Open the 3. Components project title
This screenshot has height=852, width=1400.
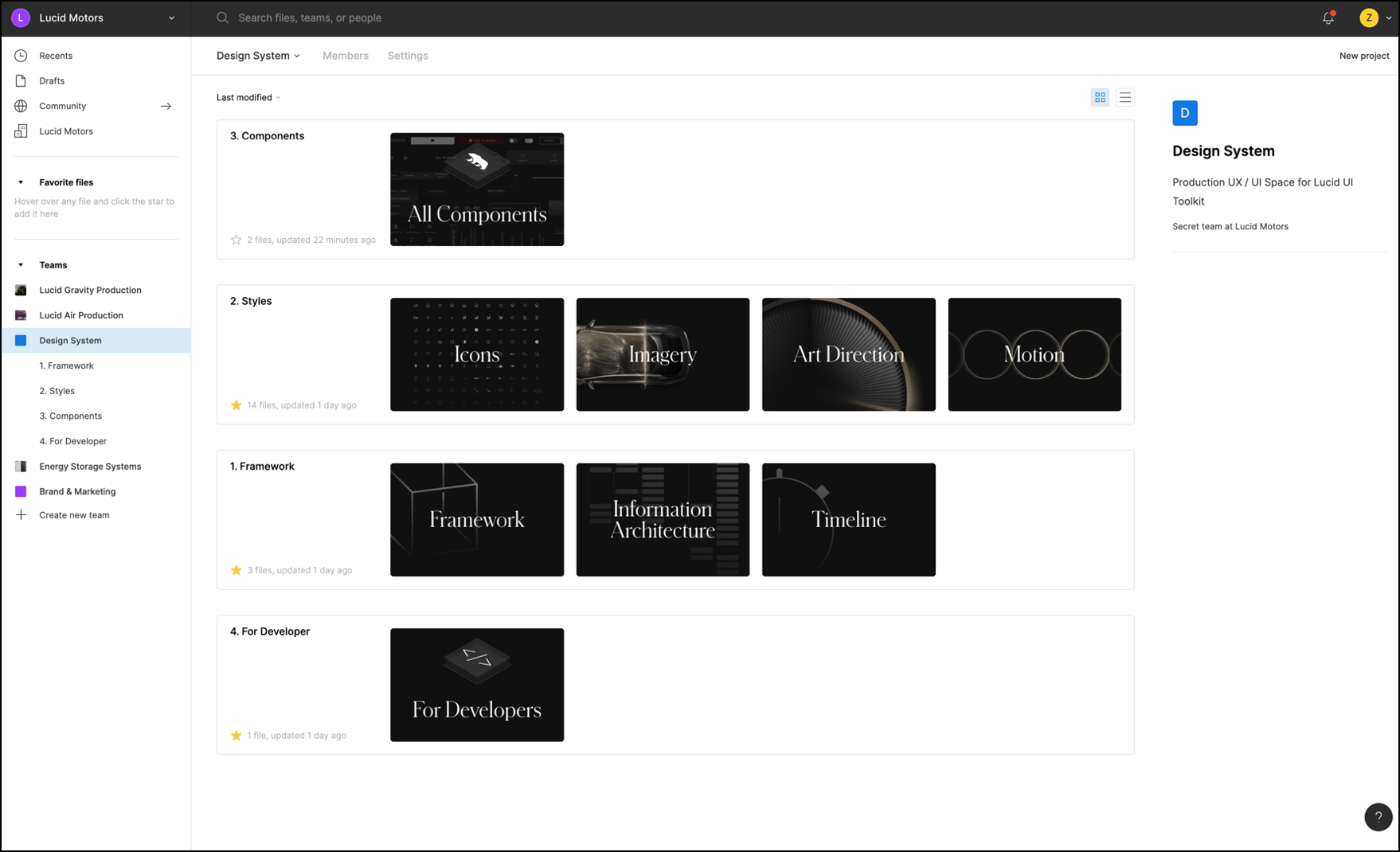click(267, 136)
